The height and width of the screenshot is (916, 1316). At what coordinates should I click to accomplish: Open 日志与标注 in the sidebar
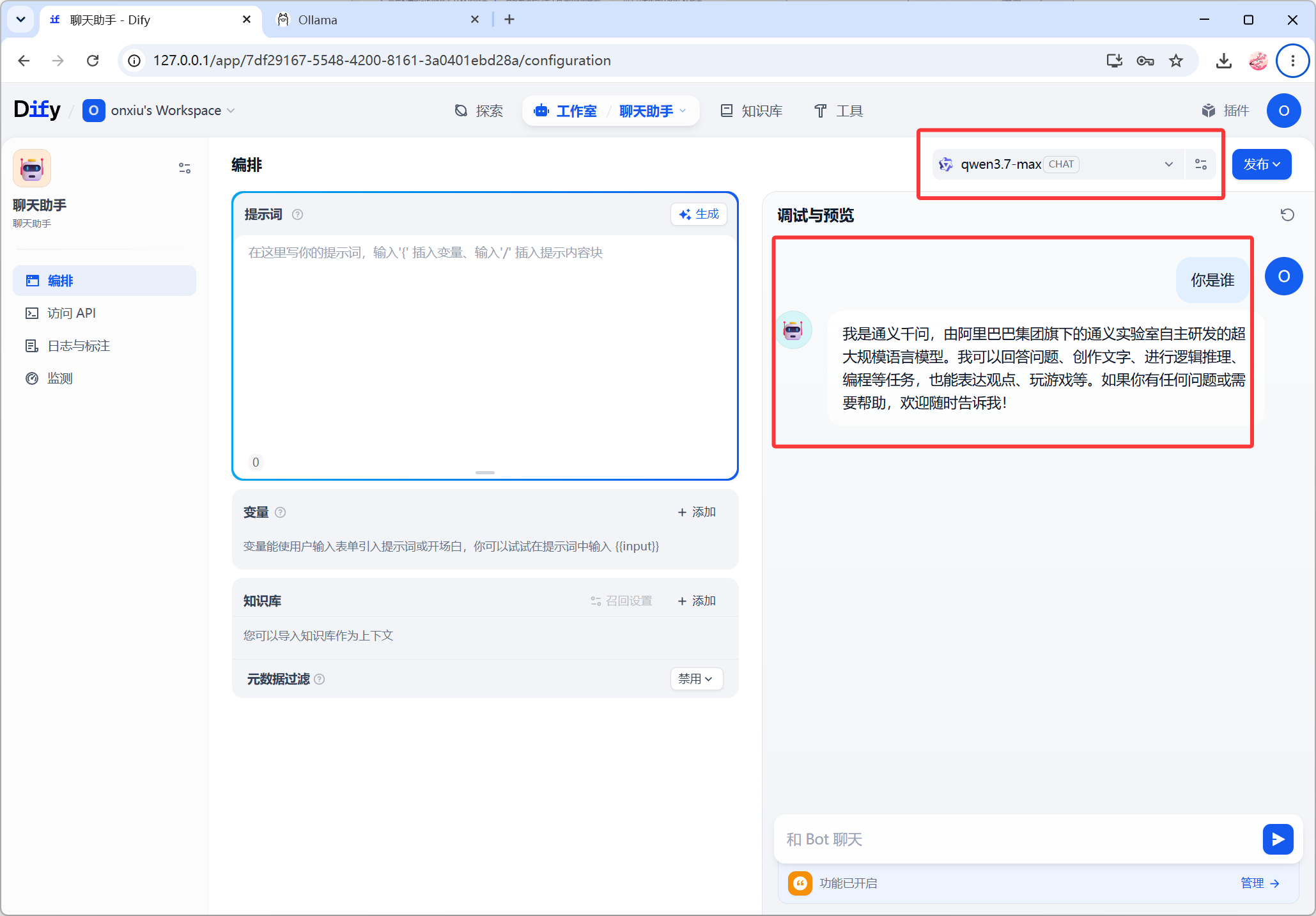pyautogui.click(x=104, y=346)
